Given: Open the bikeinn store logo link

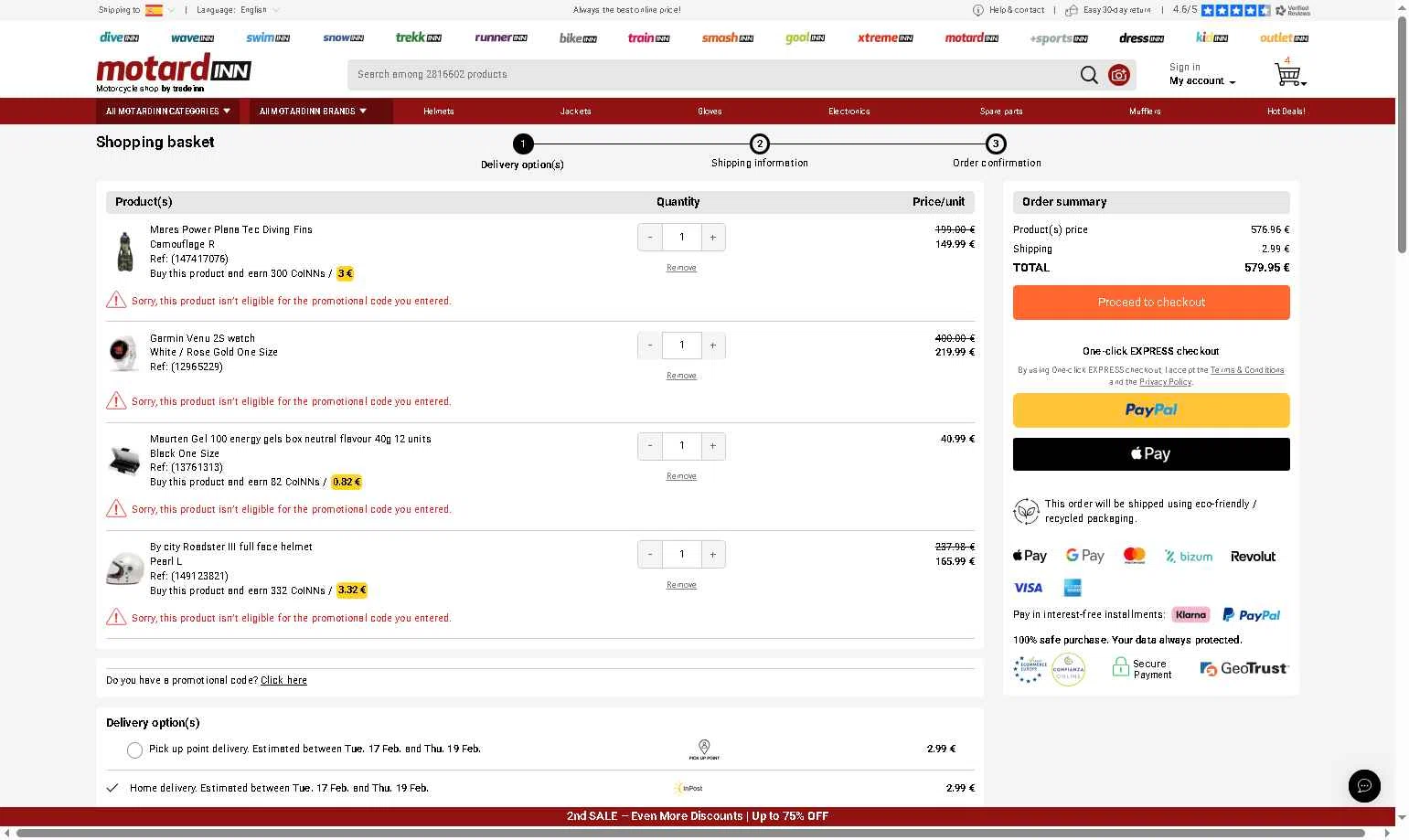Looking at the screenshot, I should (x=578, y=37).
